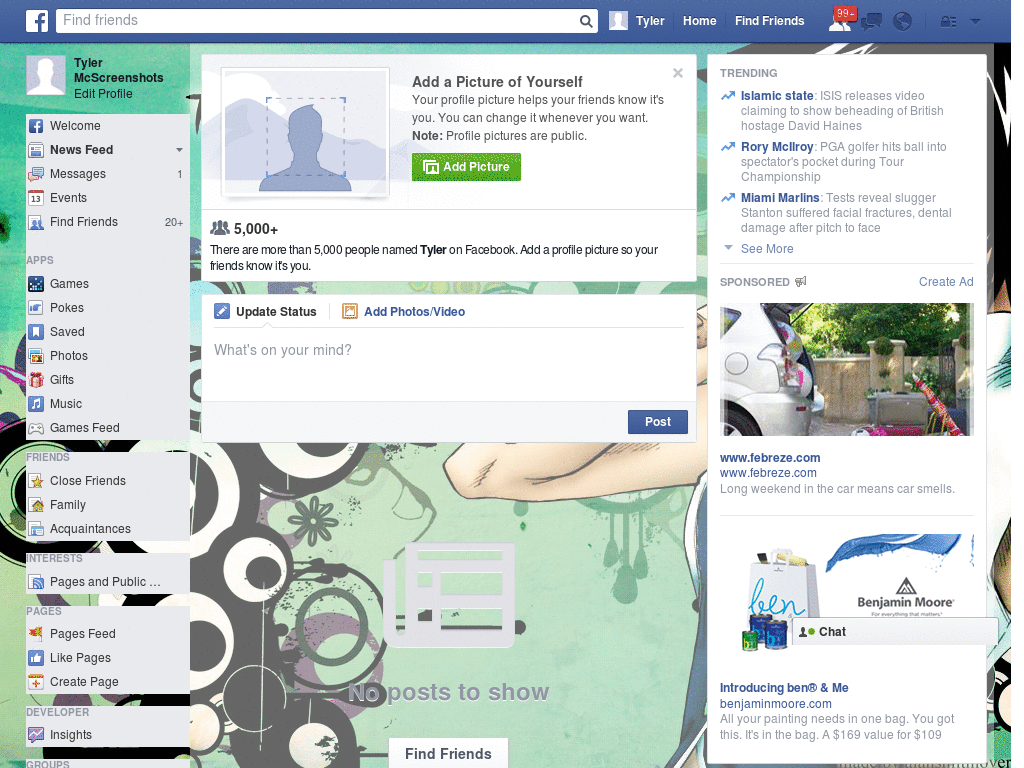This screenshot has height=768, width=1024.
Task: Click the Games app icon
Action: (36, 284)
